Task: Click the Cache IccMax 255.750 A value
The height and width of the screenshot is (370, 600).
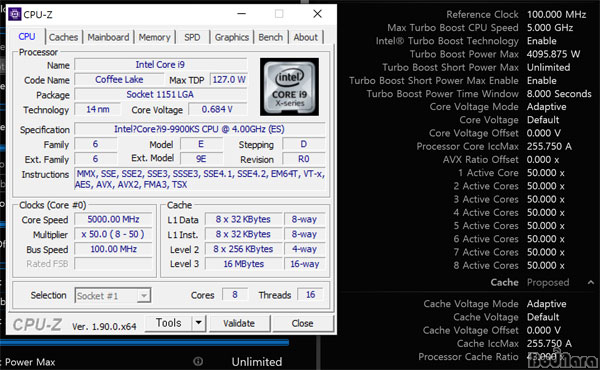Action: 549,343
